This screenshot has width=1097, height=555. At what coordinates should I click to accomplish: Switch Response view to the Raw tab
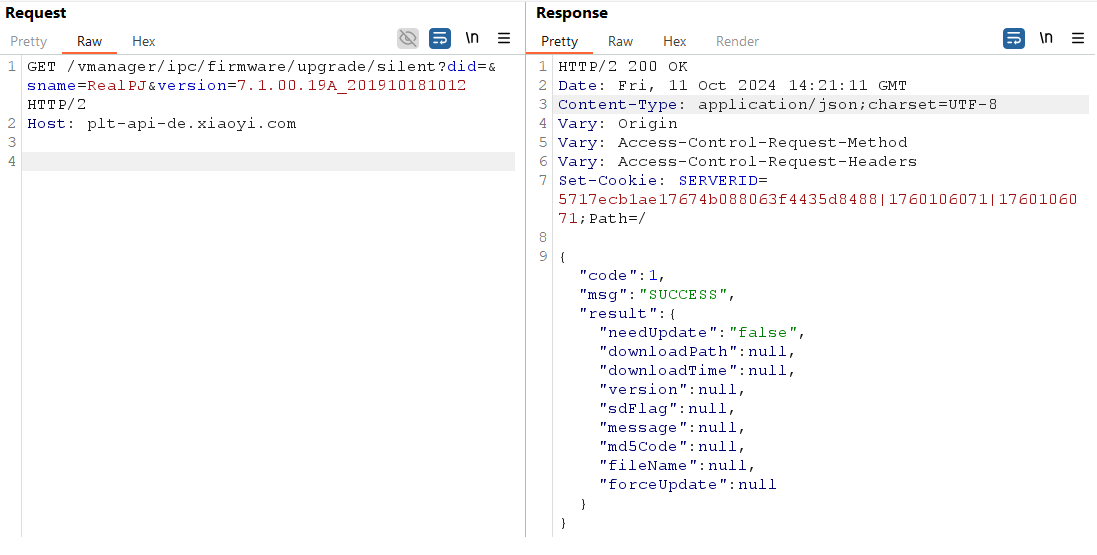click(x=620, y=41)
